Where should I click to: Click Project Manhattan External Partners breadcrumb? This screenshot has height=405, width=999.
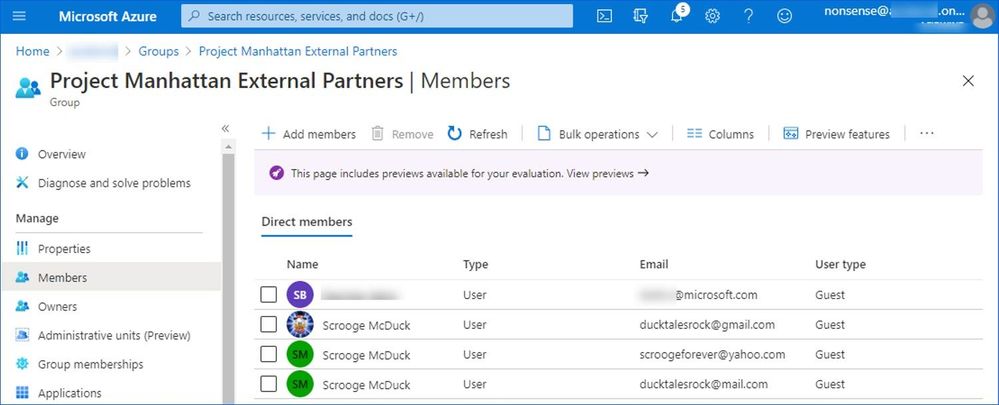tap(298, 52)
